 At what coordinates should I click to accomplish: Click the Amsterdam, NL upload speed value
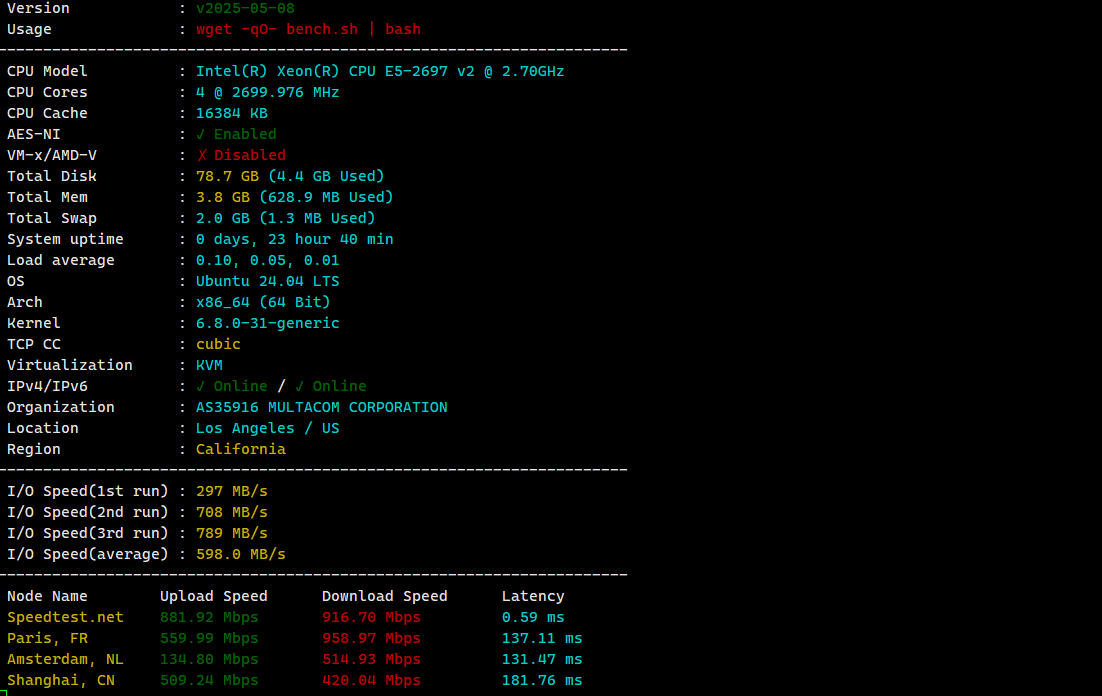(209, 659)
